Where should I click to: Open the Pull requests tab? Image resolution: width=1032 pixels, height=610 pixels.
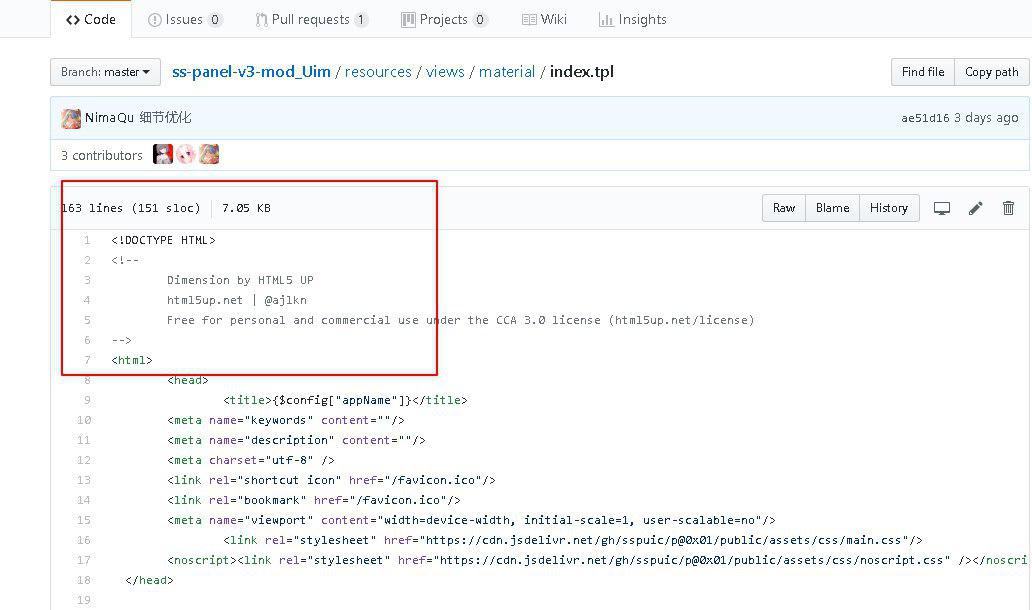click(312, 18)
